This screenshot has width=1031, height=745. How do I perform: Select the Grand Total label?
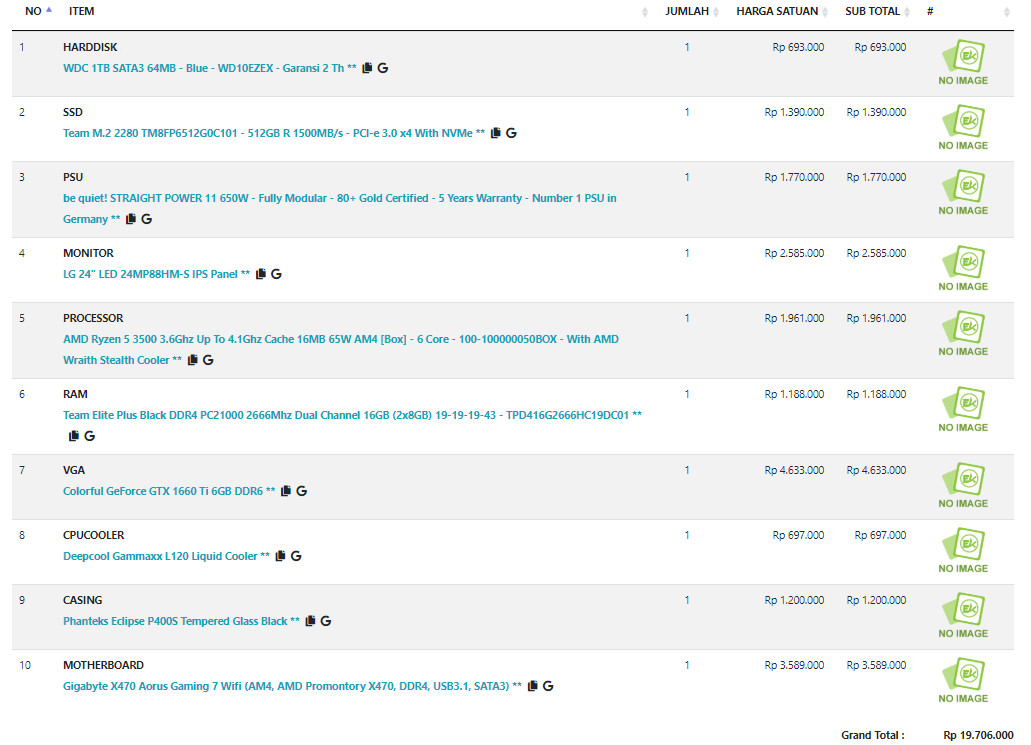pos(873,735)
